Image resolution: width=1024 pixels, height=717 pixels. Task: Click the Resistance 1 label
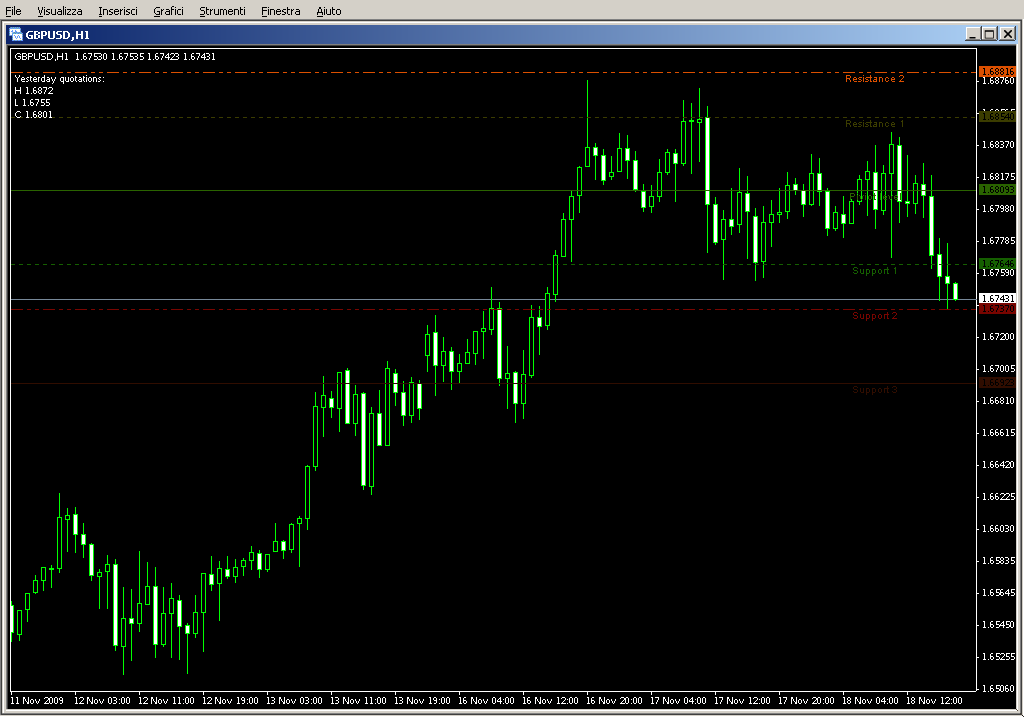874,124
